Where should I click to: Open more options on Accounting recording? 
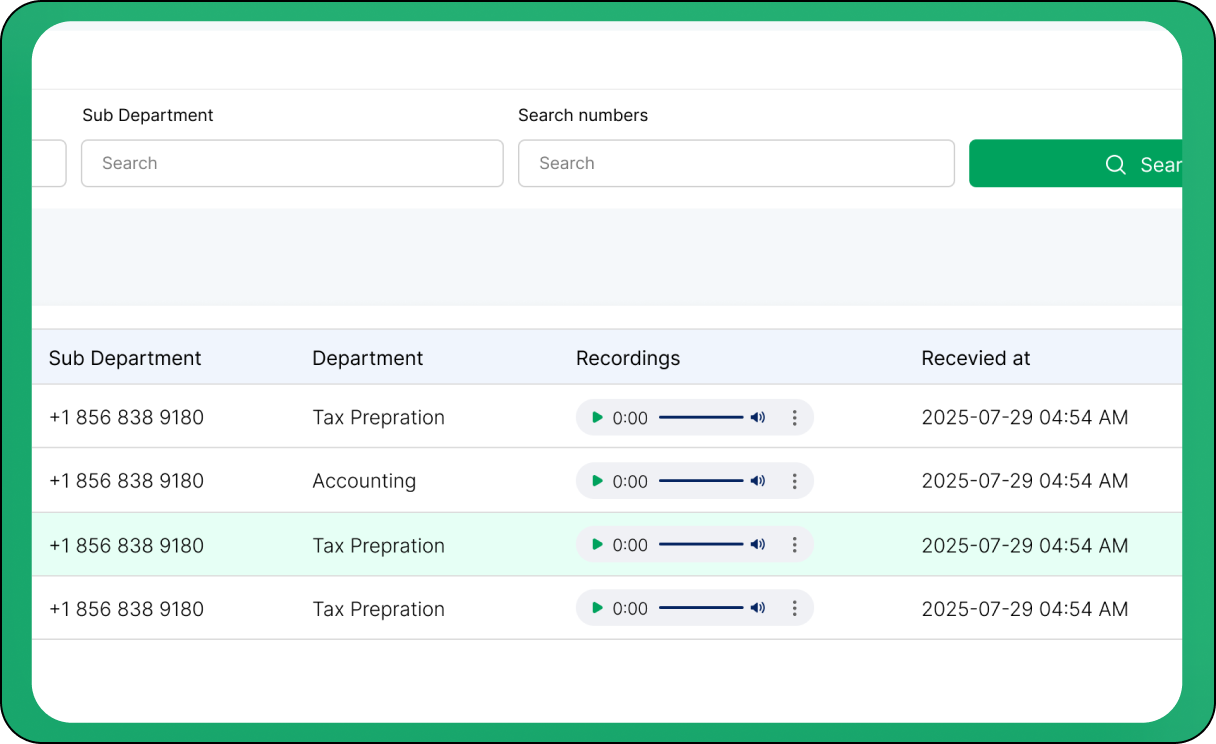(x=795, y=481)
